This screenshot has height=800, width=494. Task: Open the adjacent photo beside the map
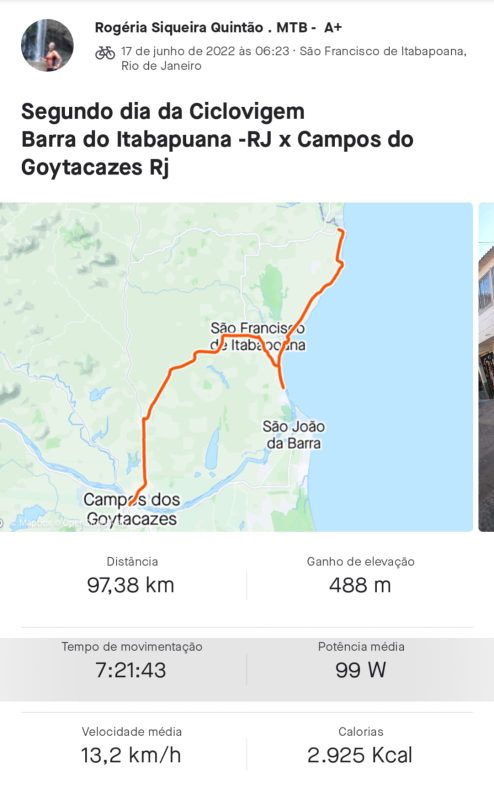tap(486, 367)
